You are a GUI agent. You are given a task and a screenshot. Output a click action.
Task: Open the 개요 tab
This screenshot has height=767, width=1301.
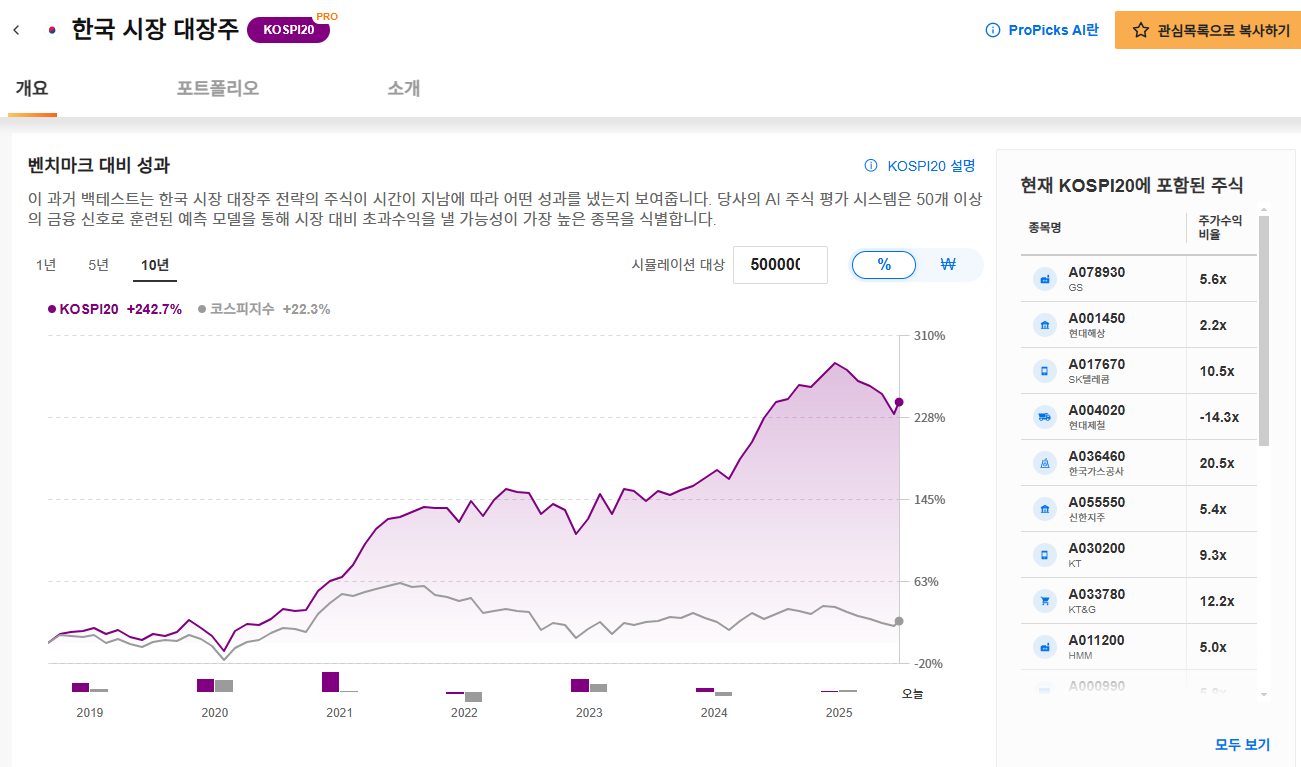(x=32, y=88)
